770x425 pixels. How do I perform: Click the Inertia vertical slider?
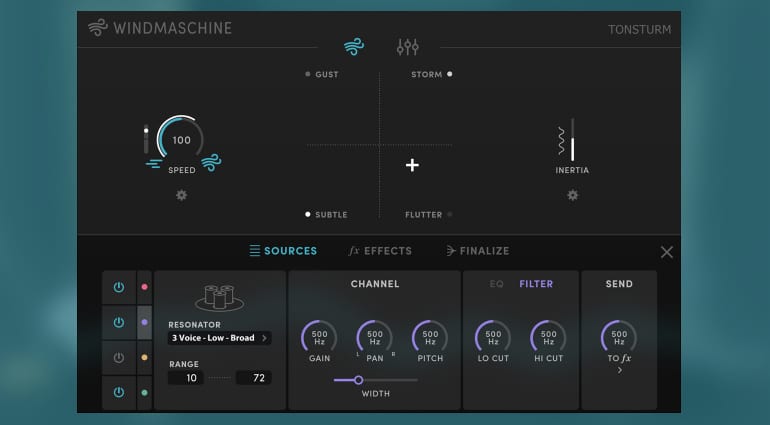click(x=572, y=140)
